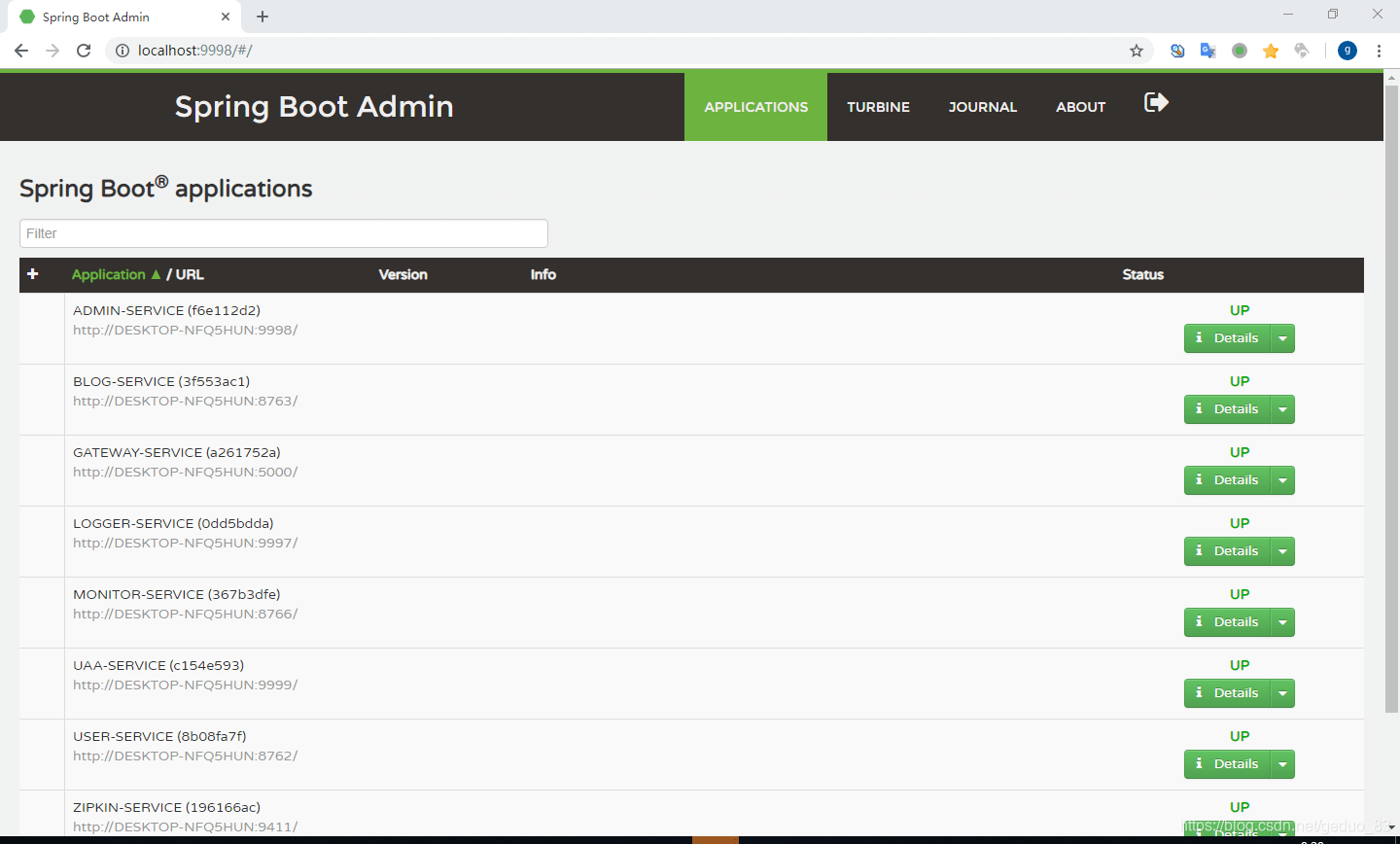Open Chrome's three-dot menu
This screenshot has width=1400, height=844.
tap(1379, 51)
